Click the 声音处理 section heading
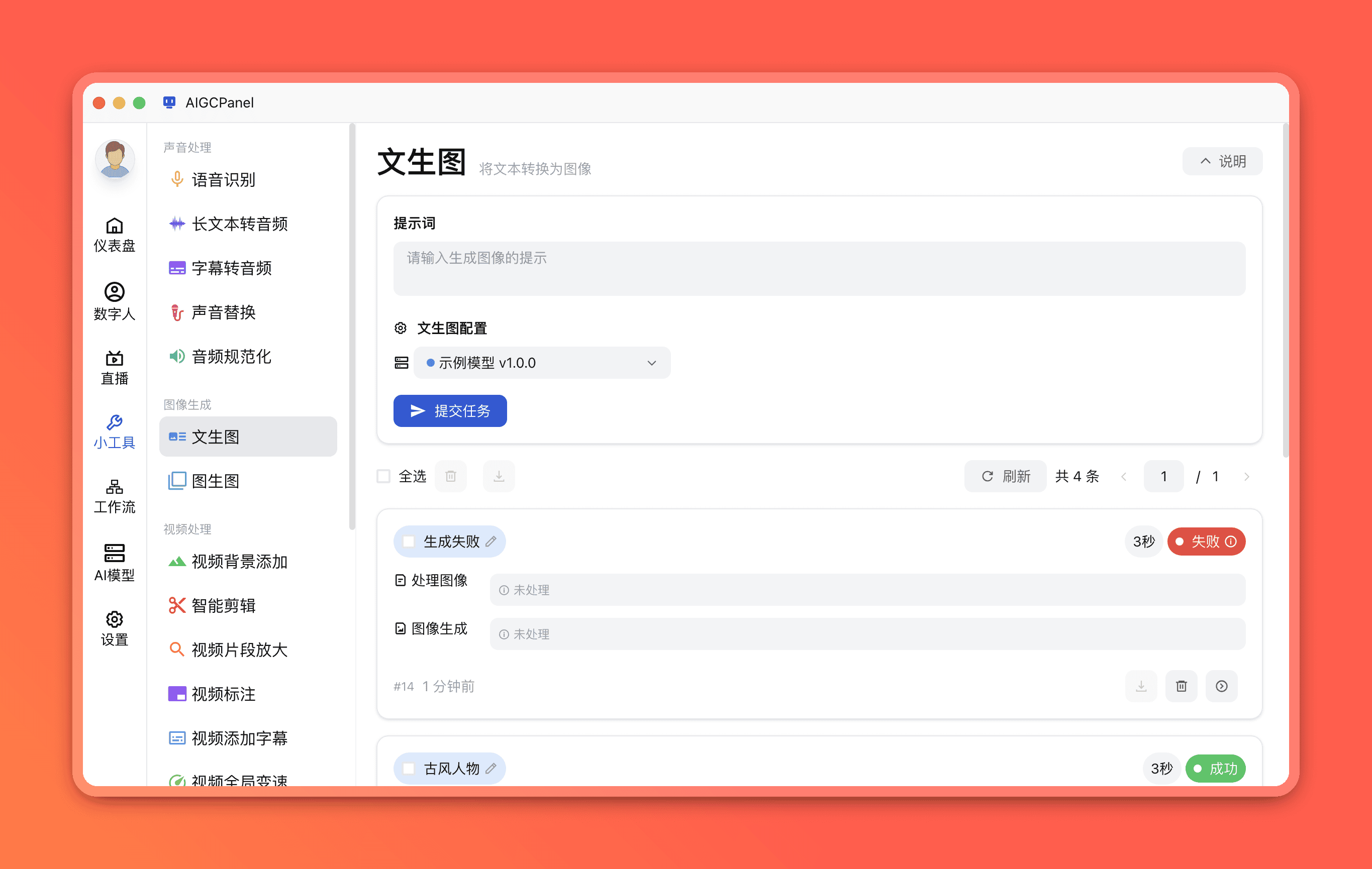This screenshot has width=1372, height=869. [x=187, y=148]
